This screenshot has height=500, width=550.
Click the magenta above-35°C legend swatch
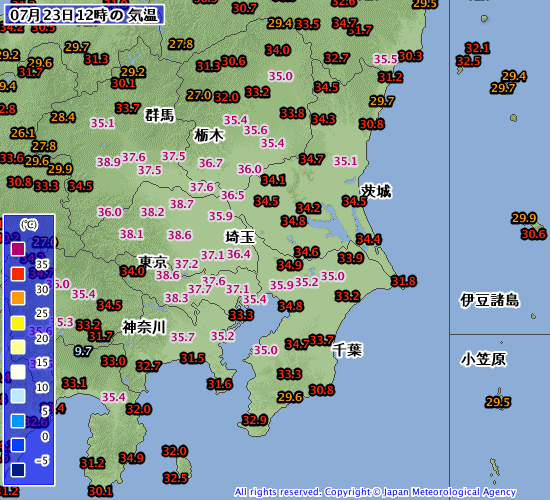(x=18, y=249)
